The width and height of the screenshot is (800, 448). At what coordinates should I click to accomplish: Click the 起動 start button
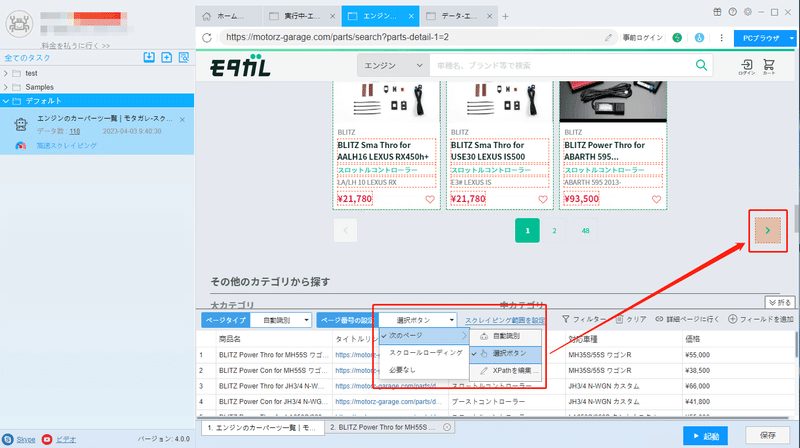706,436
